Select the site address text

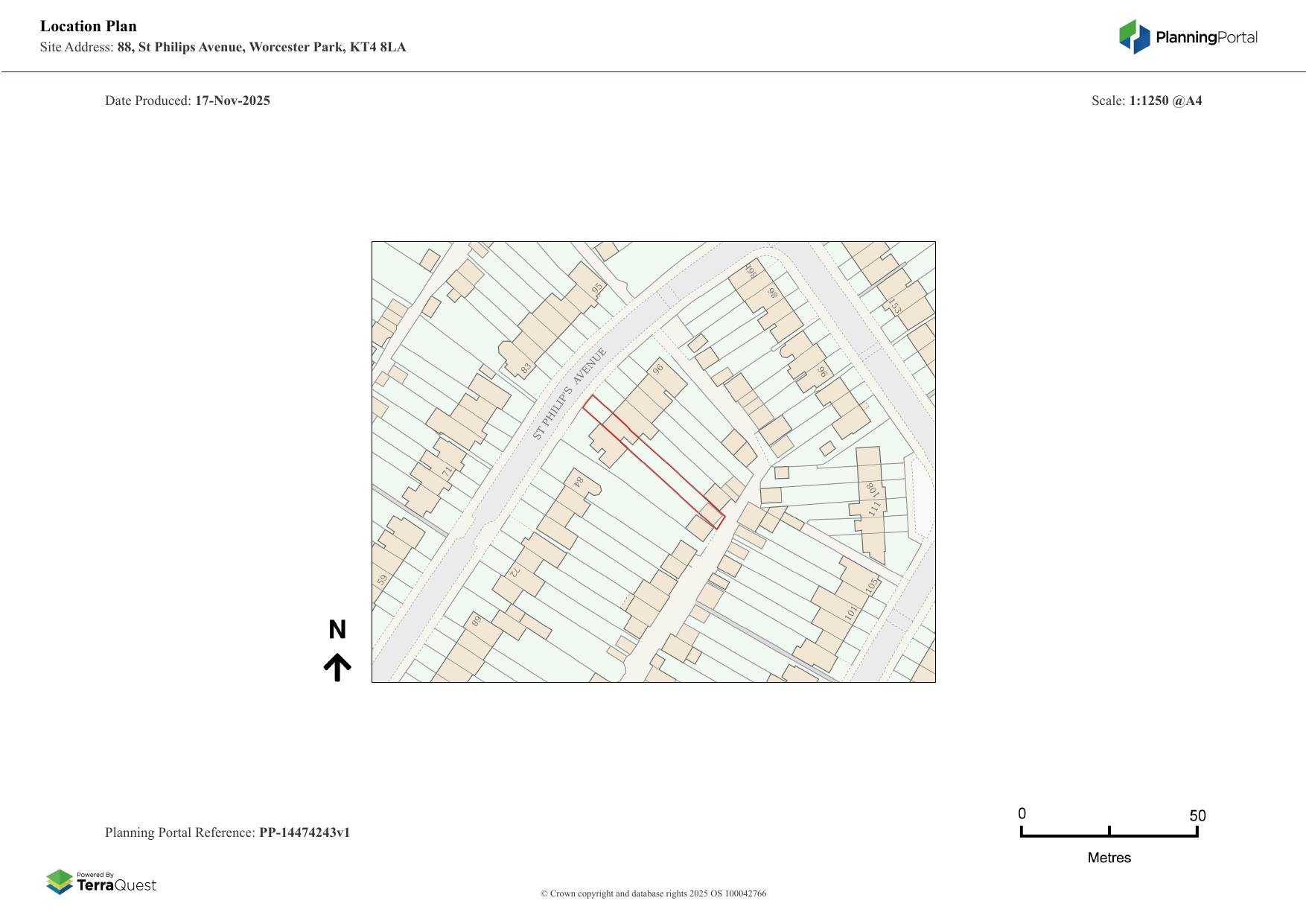[223, 47]
